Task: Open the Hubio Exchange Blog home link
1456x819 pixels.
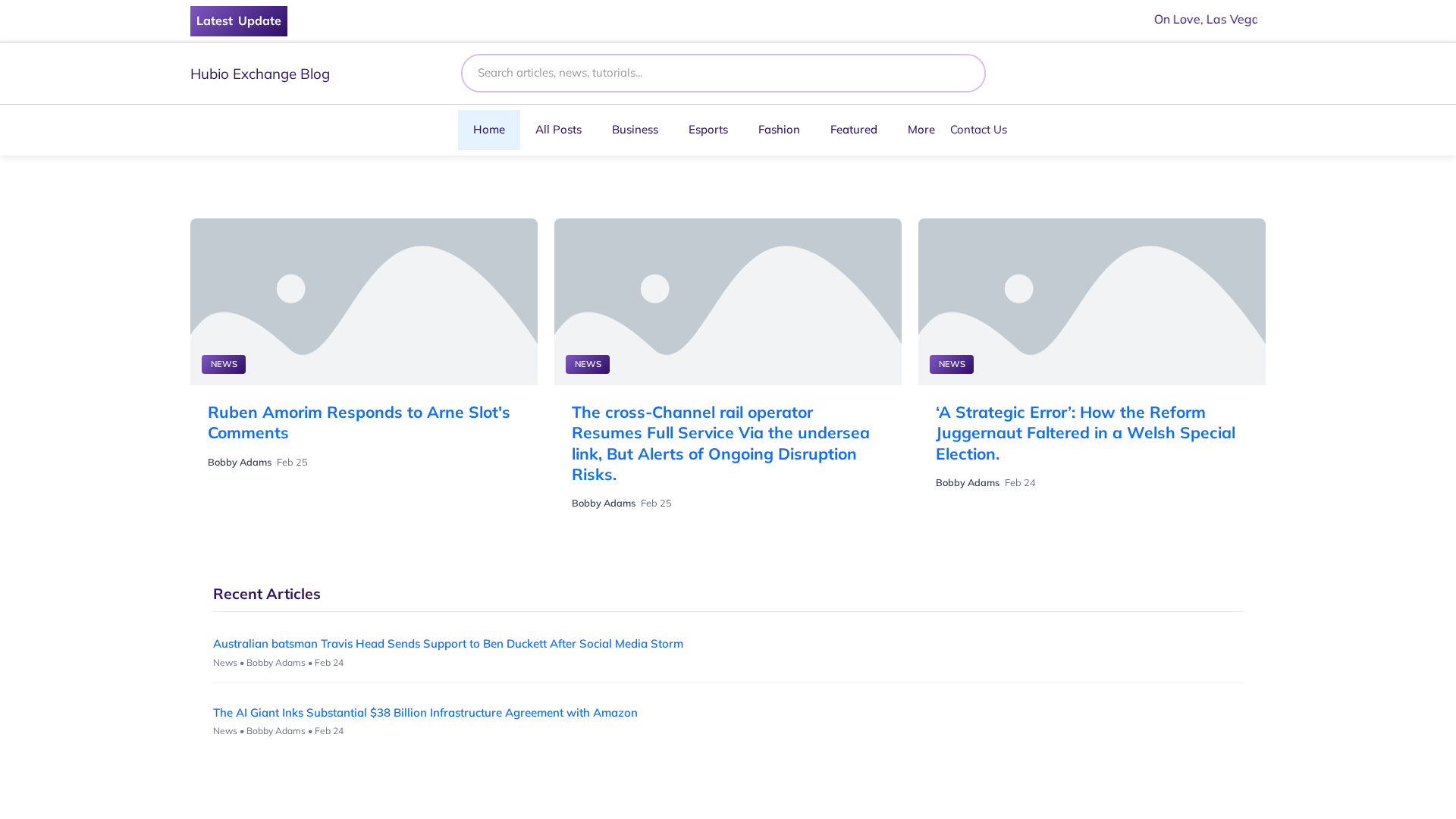Action: tap(259, 74)
